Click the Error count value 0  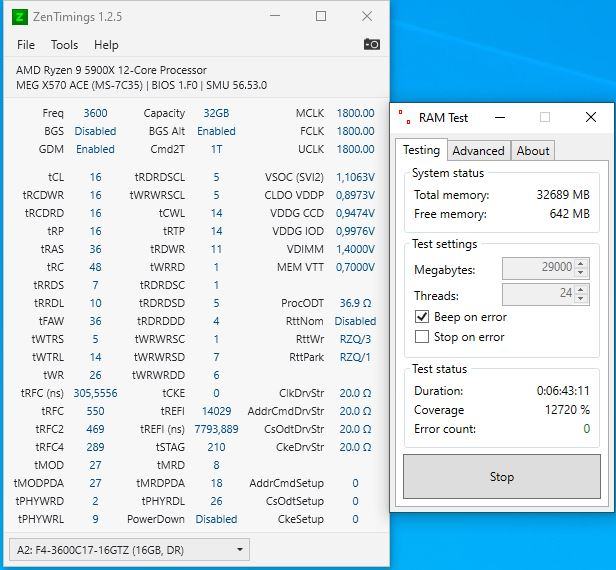[x=587, y=429]
